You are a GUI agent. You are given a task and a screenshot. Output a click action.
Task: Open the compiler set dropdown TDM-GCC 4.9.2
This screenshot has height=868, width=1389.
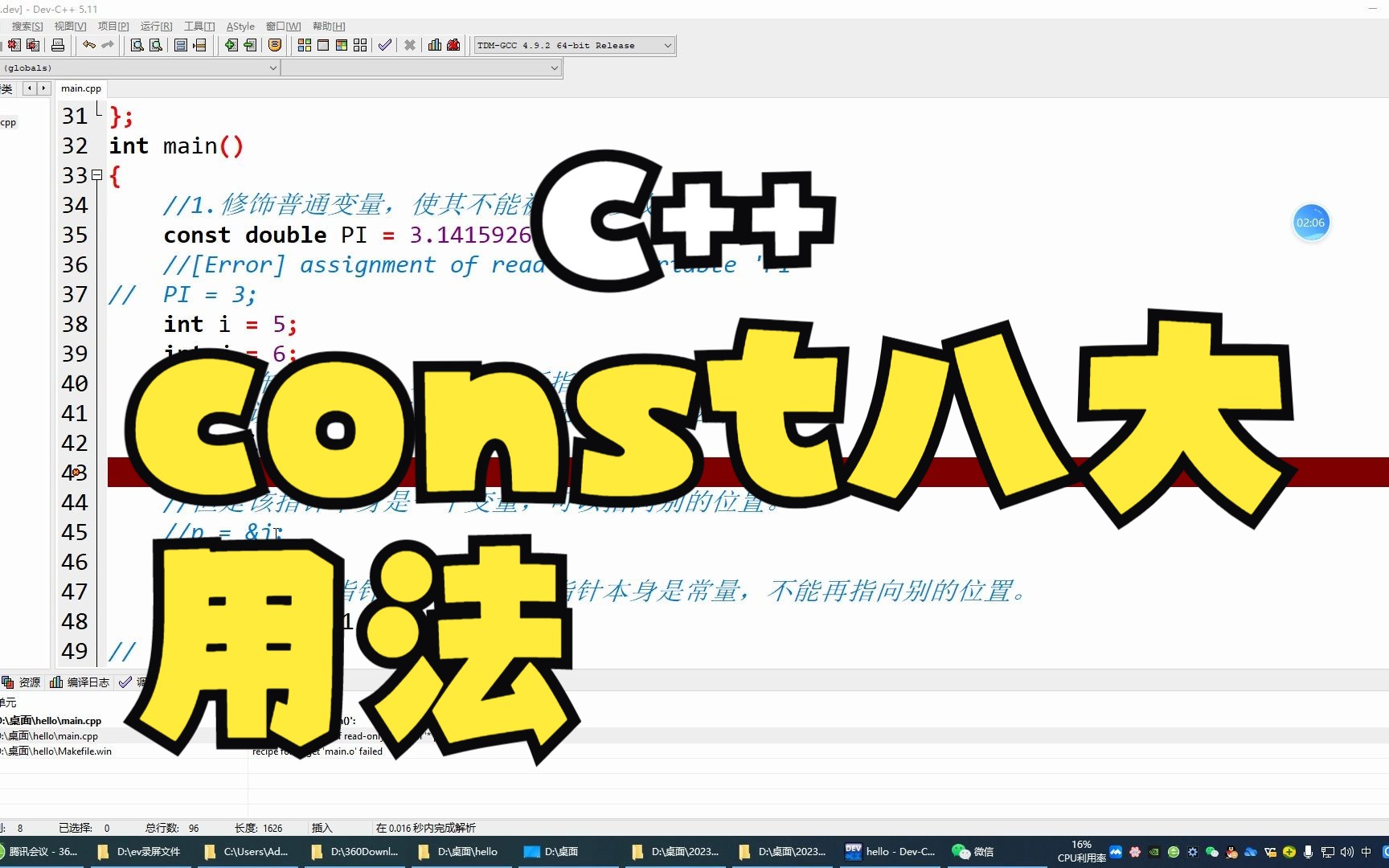pyautogui.click(x=574, y=46)
